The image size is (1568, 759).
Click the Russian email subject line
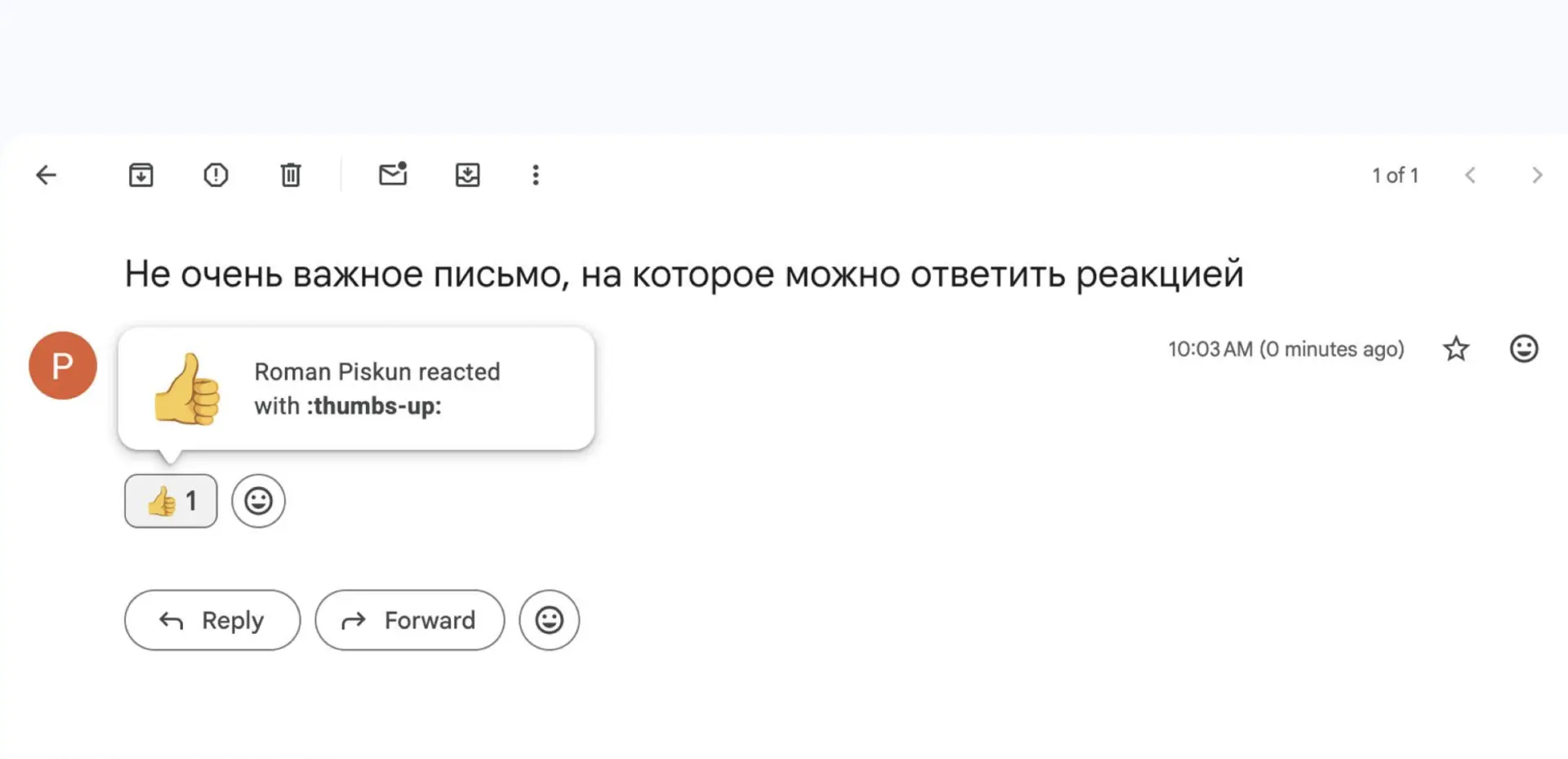click(x=684, y=275)
